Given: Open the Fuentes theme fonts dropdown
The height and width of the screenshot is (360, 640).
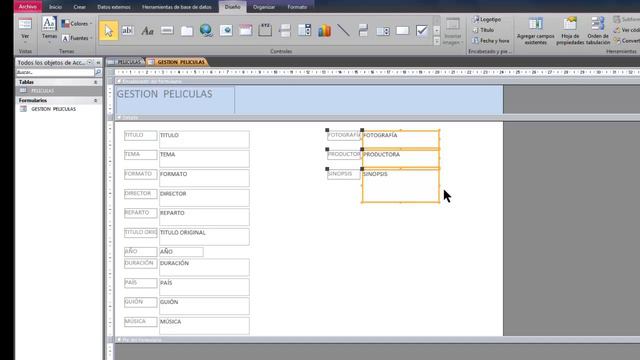Looking at the screenshot, I should (x=76, y=38).
